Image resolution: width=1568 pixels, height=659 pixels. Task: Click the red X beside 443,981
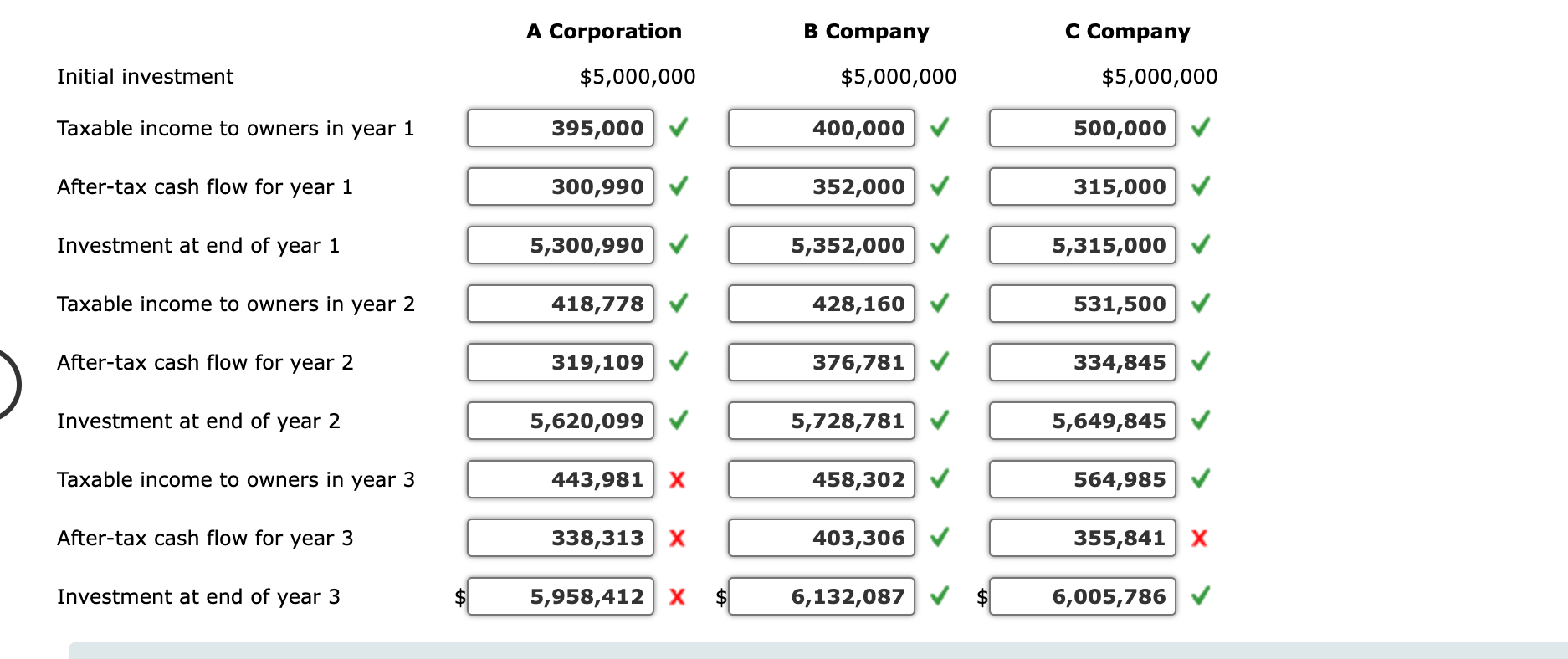click(x=678, y=479)
